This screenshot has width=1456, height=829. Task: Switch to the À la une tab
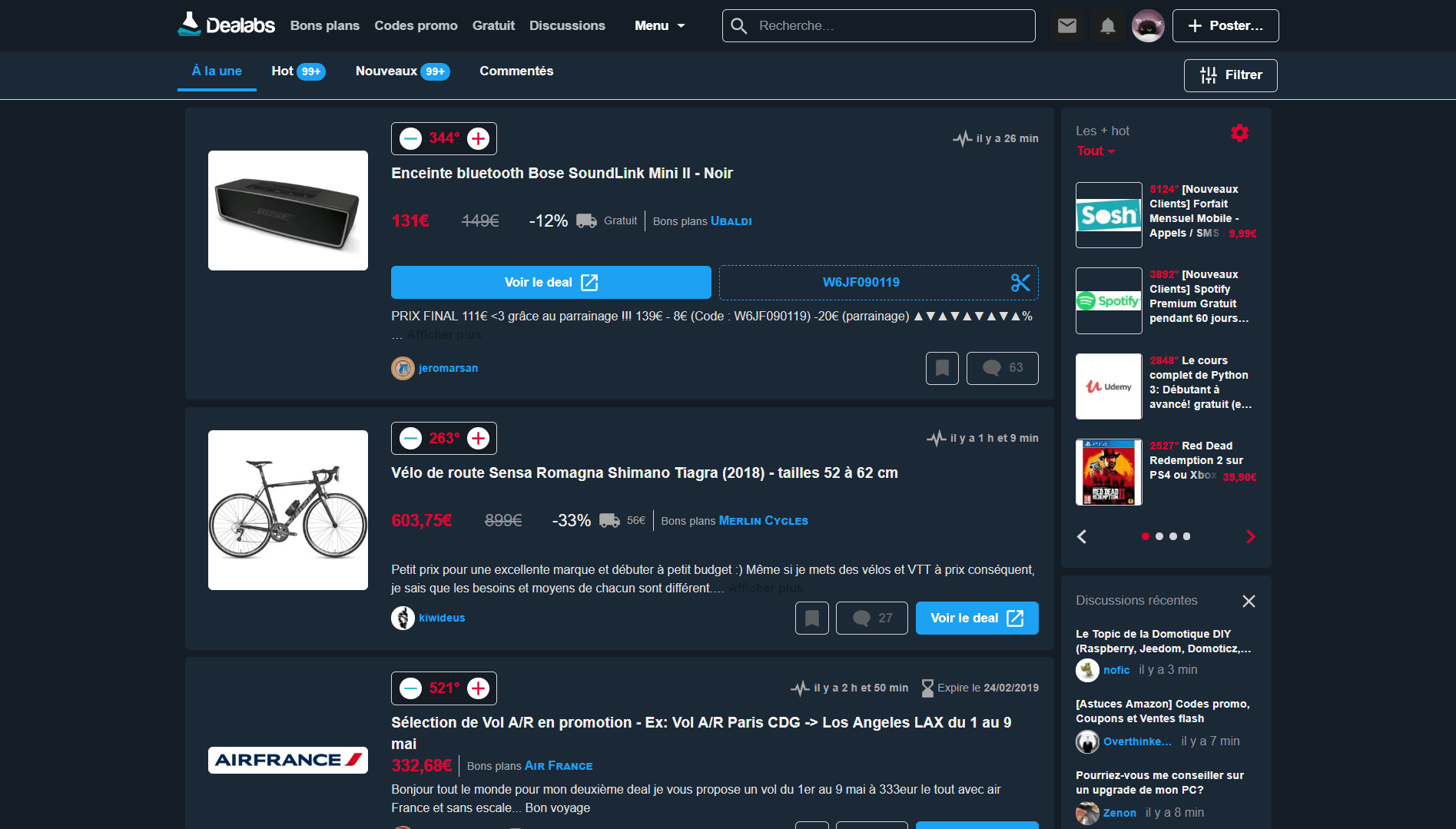[x=217, y=71]
